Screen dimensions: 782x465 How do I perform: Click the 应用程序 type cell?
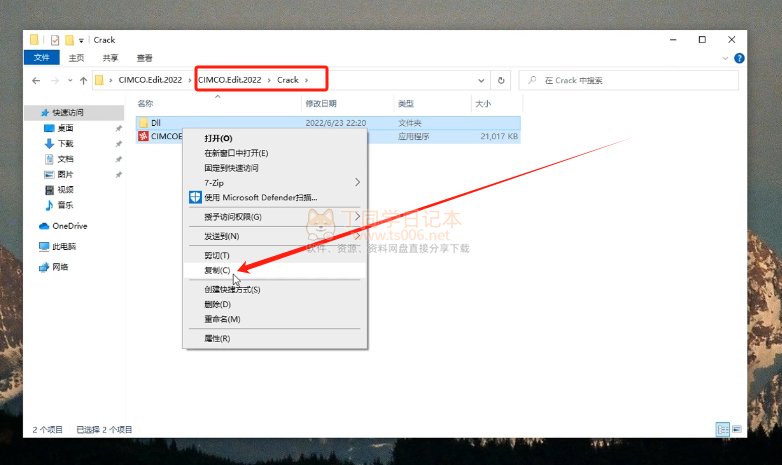(x=413, y=136)
